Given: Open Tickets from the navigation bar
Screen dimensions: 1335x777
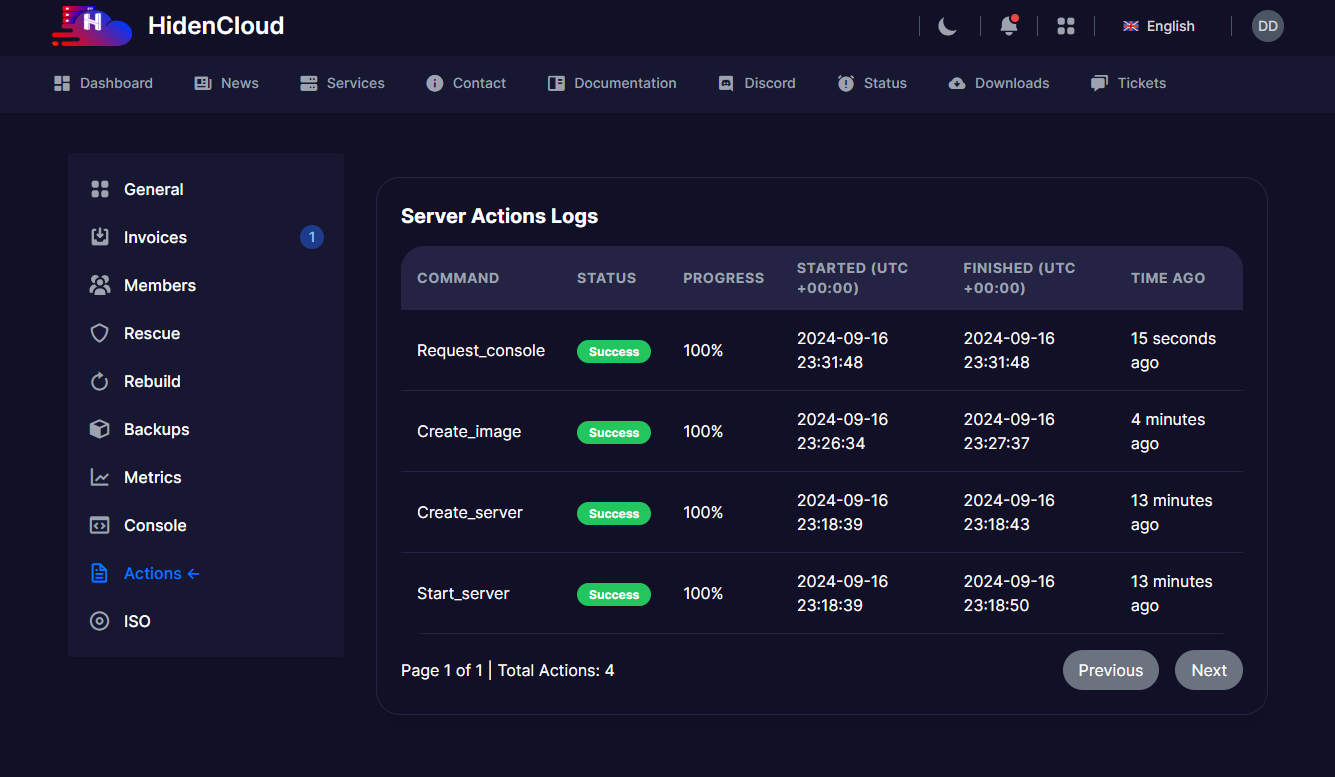Looking at the screenshot, I should click(1128, 83).
